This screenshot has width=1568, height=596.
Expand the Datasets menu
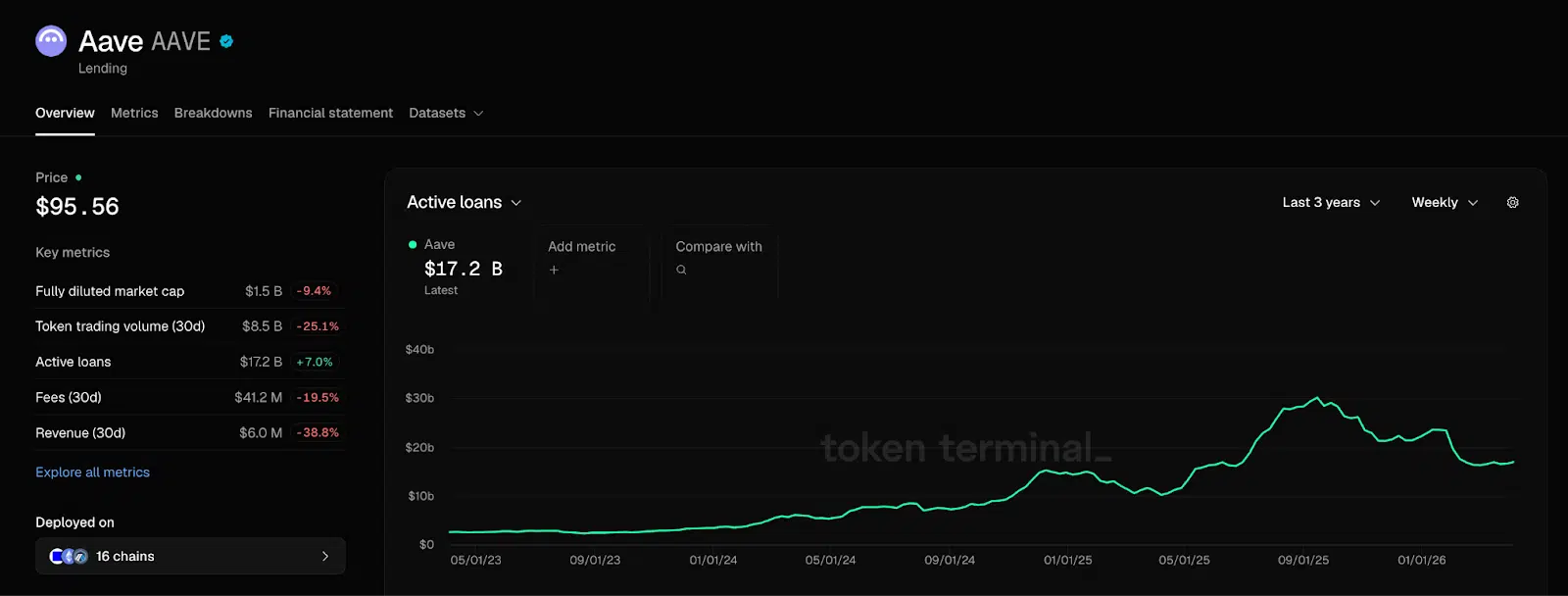pos(446,114)
